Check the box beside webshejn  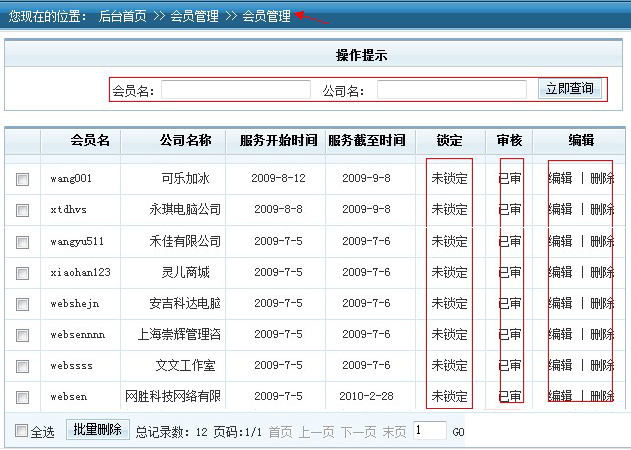(x=22, y=304)
